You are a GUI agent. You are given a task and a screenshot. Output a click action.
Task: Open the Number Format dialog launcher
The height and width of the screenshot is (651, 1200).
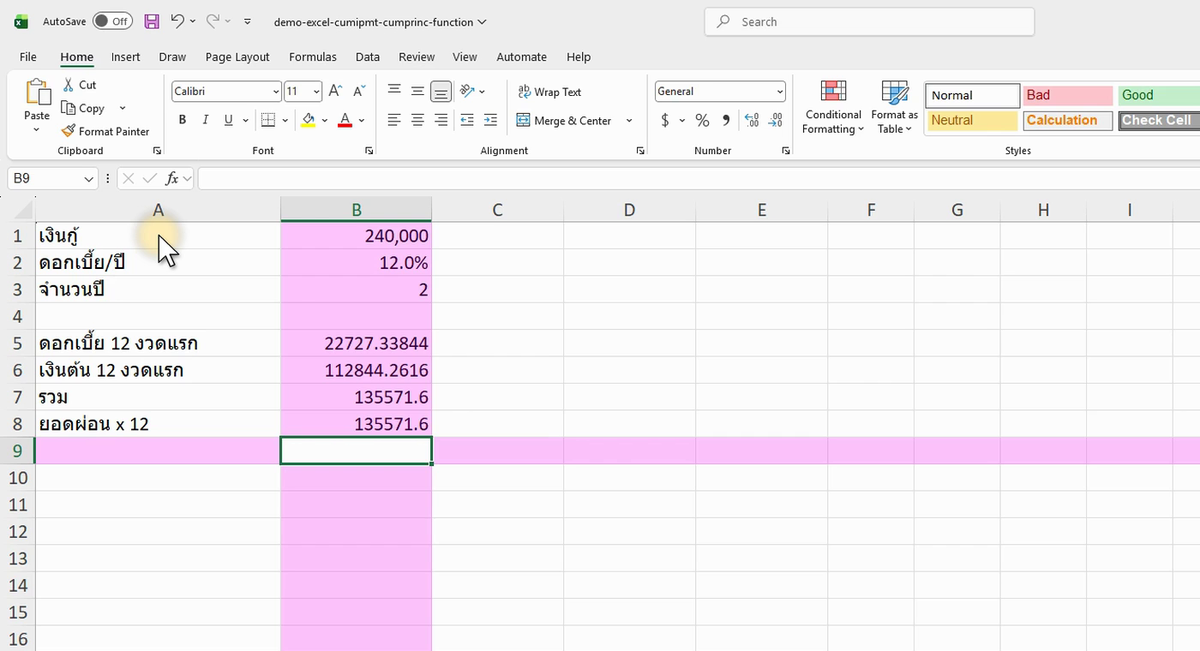pos(786,150)
